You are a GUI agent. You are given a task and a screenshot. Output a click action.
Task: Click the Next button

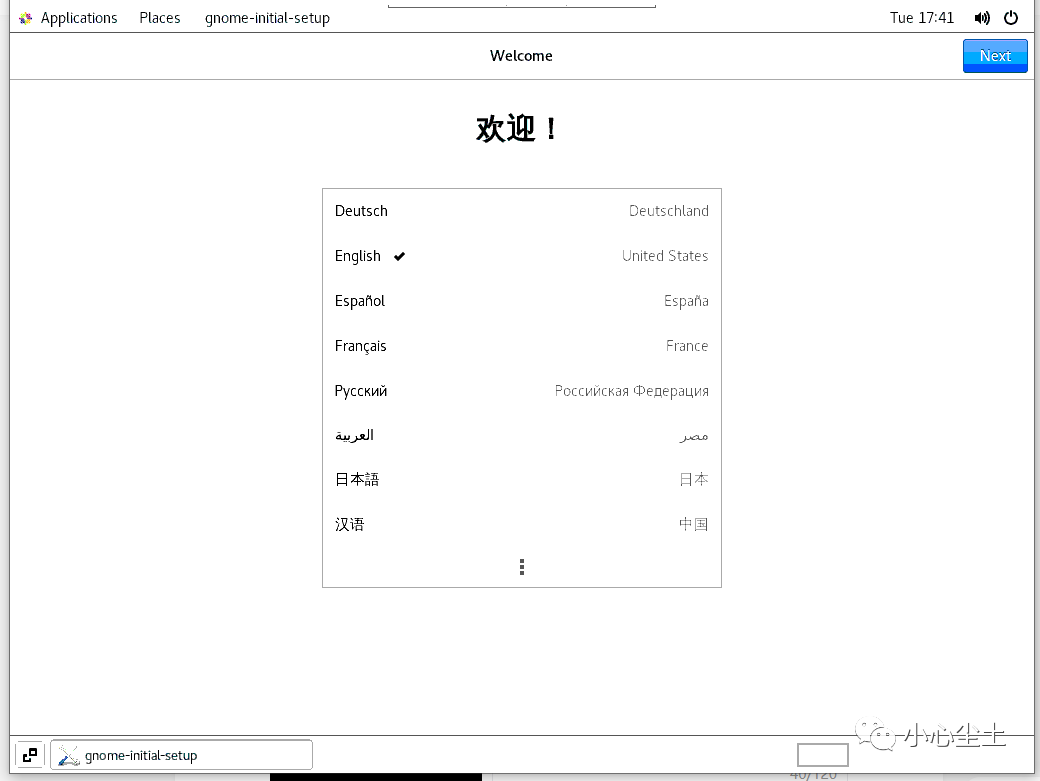[995, 56]
